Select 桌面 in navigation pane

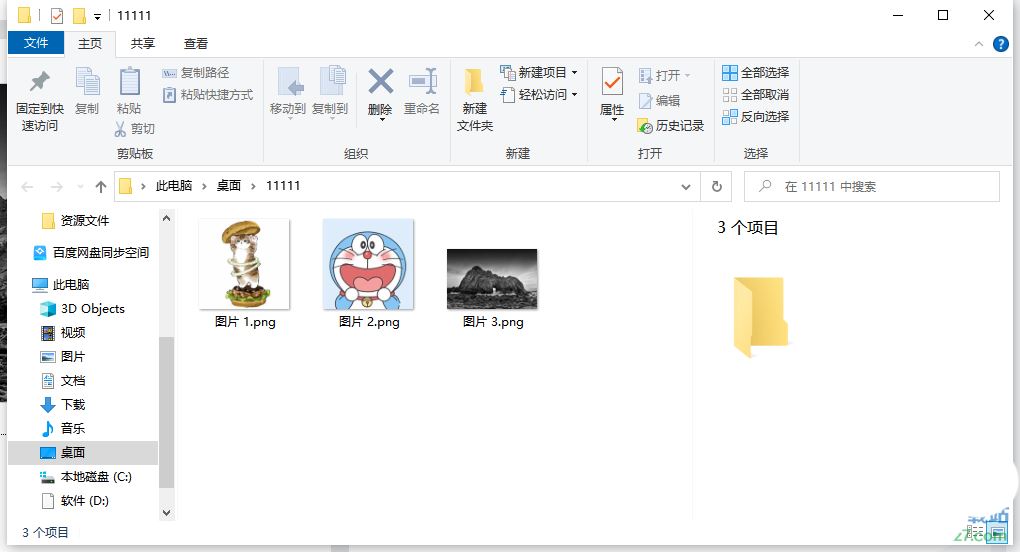click(83, 453)
